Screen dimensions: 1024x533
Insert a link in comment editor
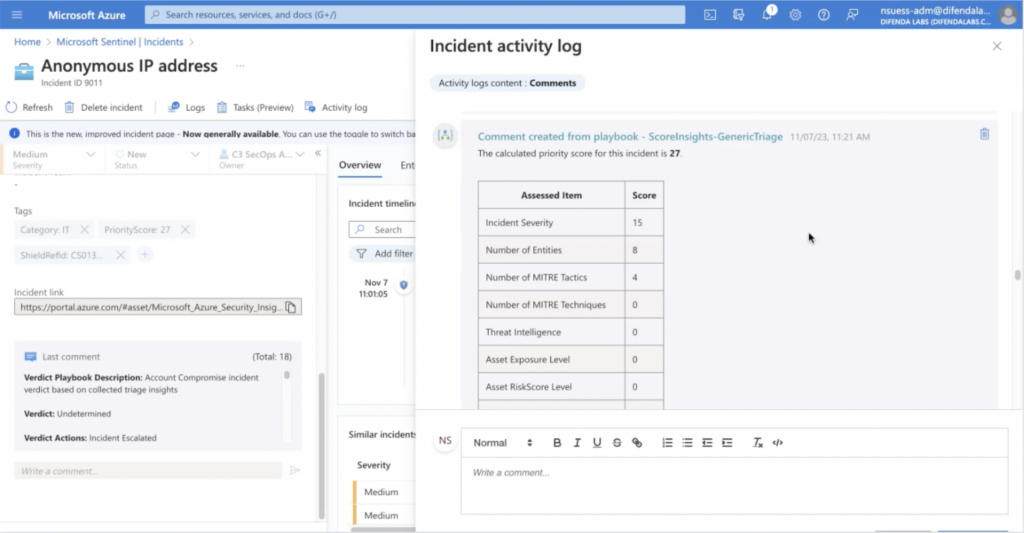click(637, 443)
